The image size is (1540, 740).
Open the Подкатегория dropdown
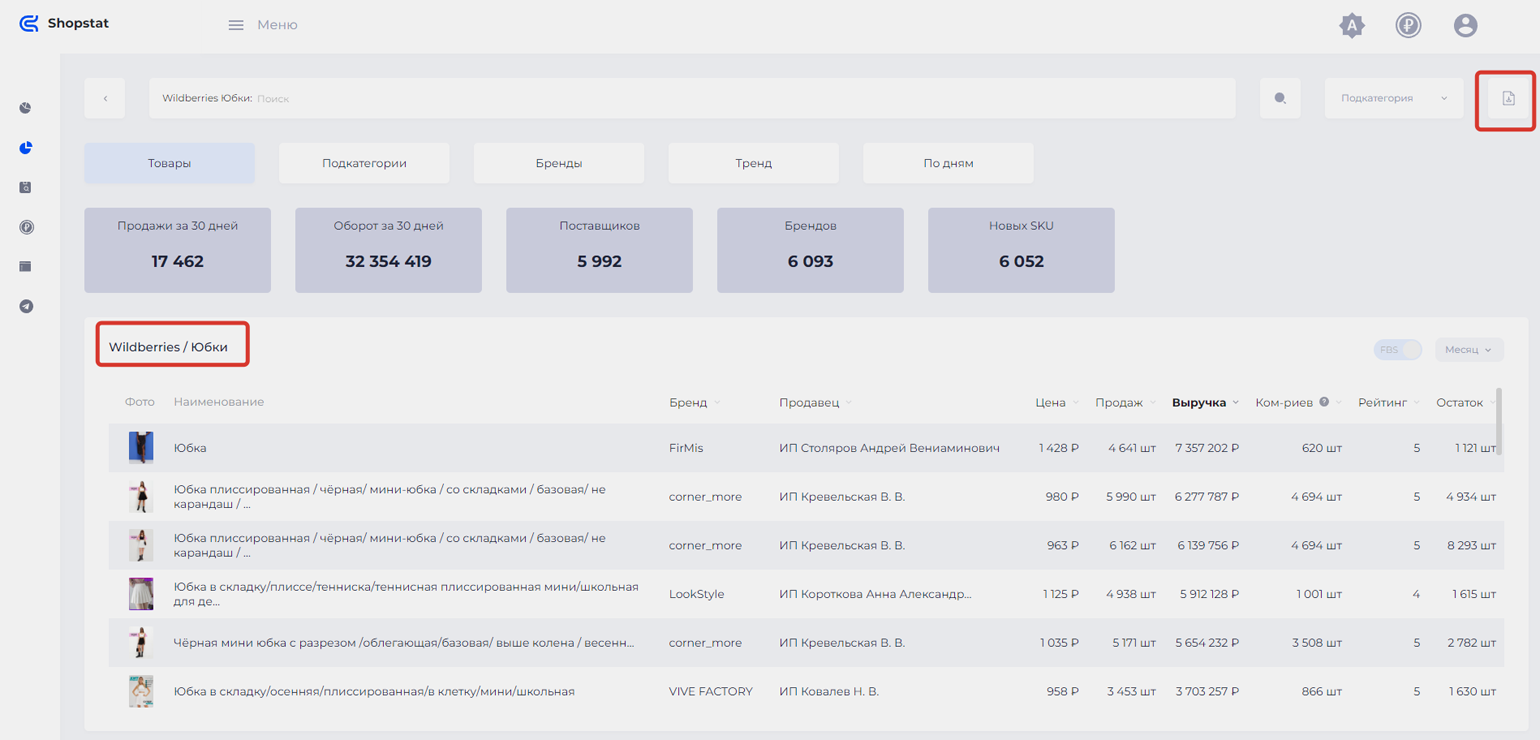click(1394, 98)
